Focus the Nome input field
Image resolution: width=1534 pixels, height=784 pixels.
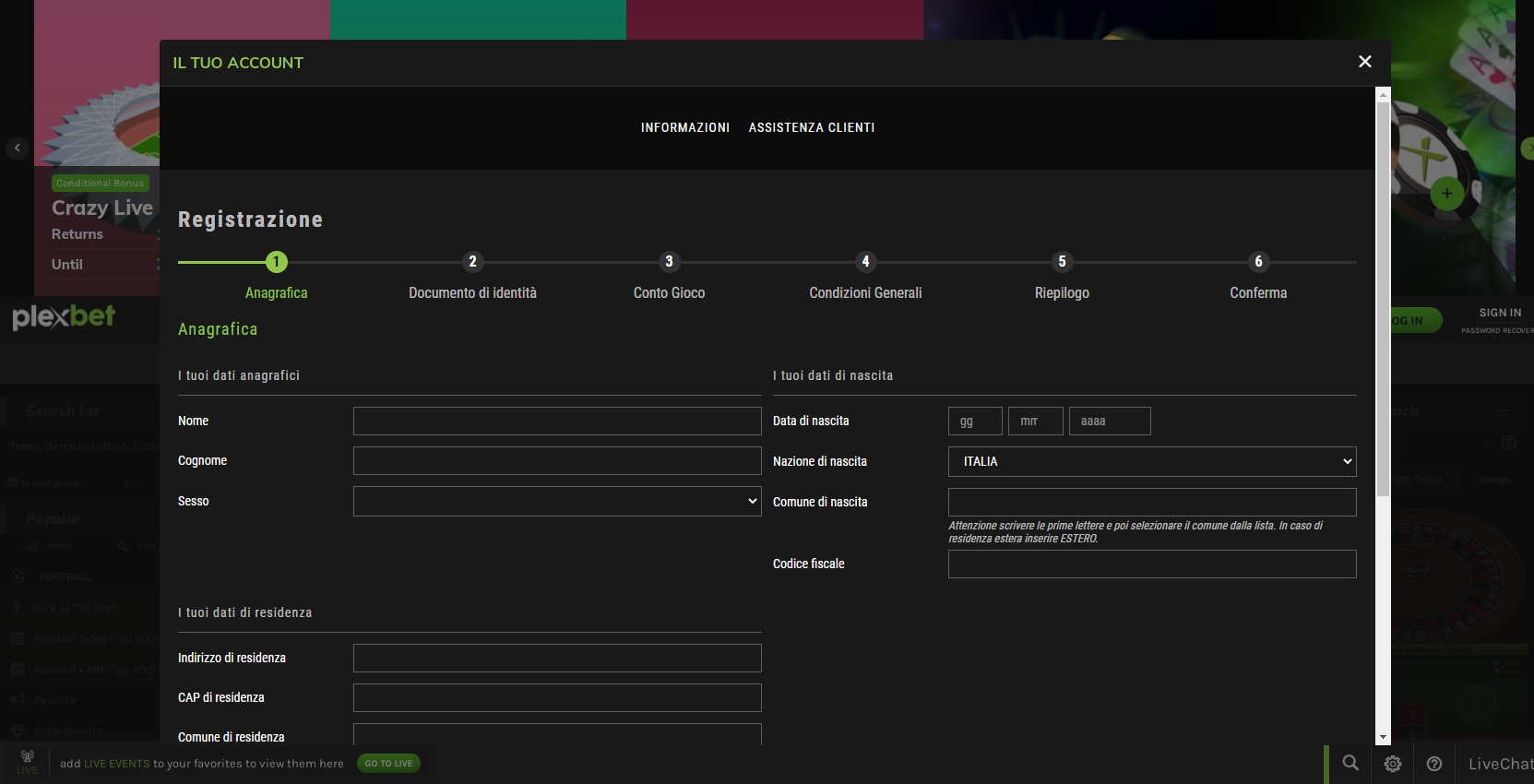pyautogui.click(x=557, y=422)
